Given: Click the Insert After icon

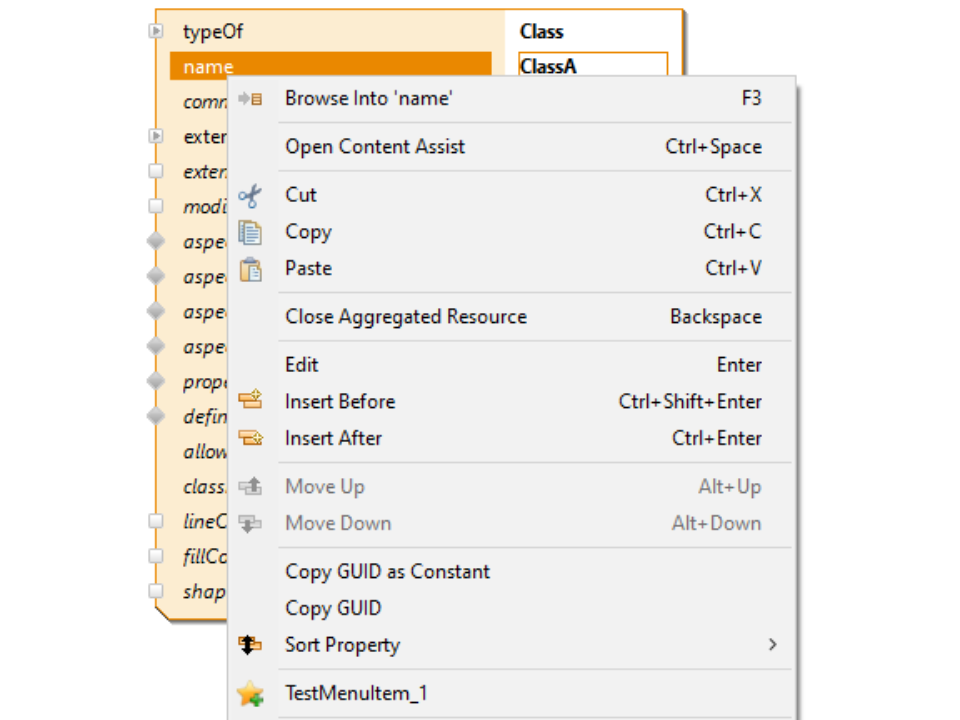Looking at the screenshot, I should pos(250,438).
